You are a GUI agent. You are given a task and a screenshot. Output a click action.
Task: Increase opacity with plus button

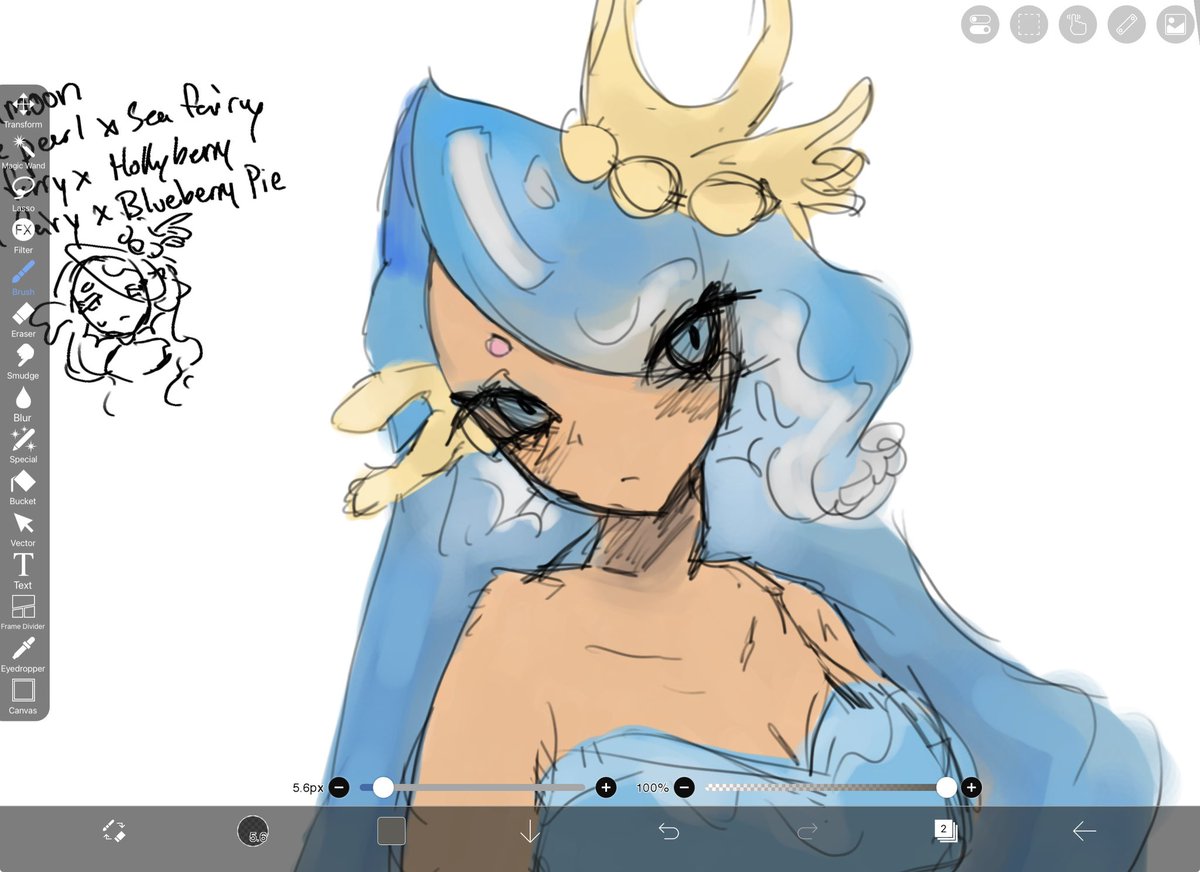971,788
